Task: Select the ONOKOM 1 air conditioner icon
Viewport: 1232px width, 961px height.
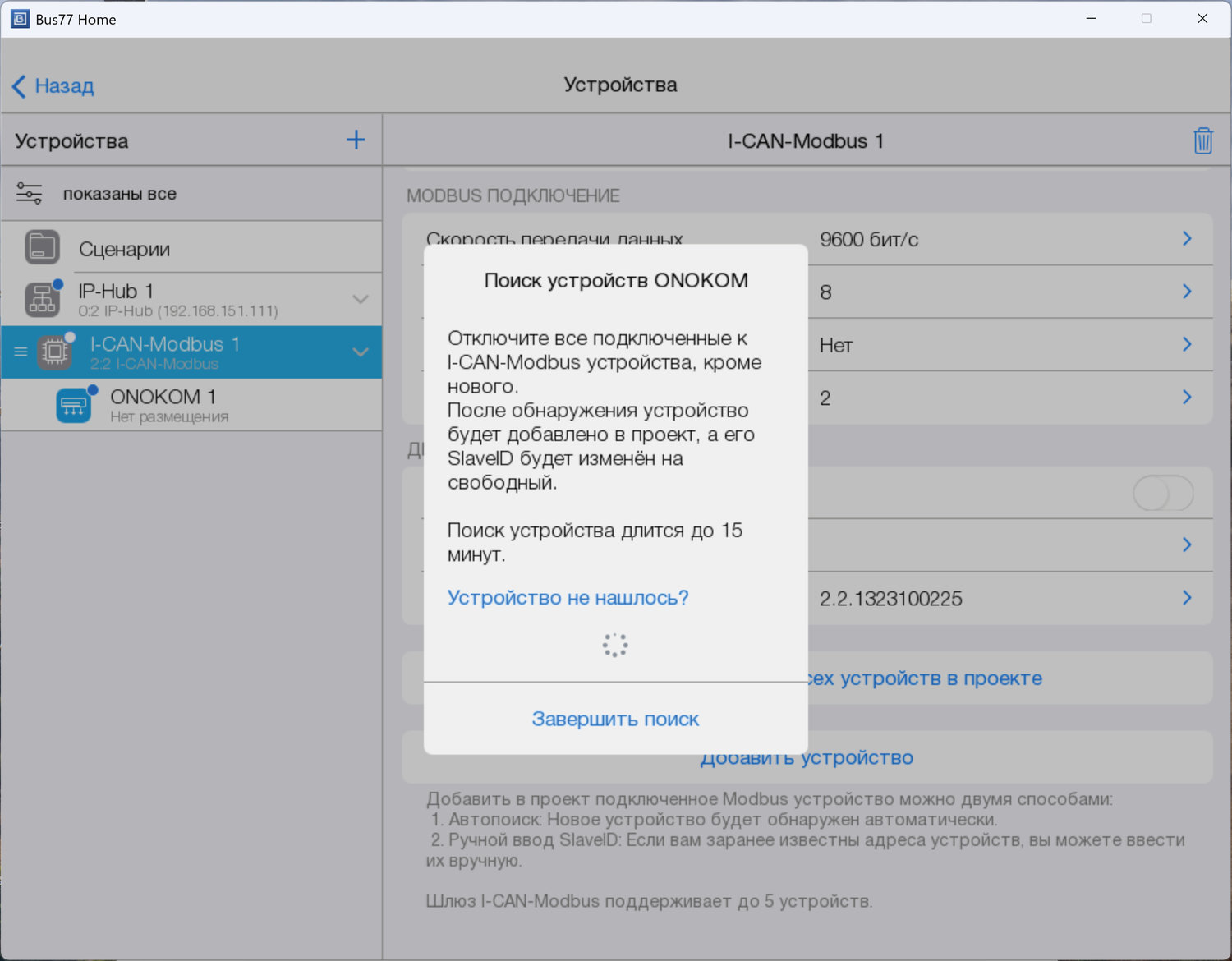Action: [74, 406]
